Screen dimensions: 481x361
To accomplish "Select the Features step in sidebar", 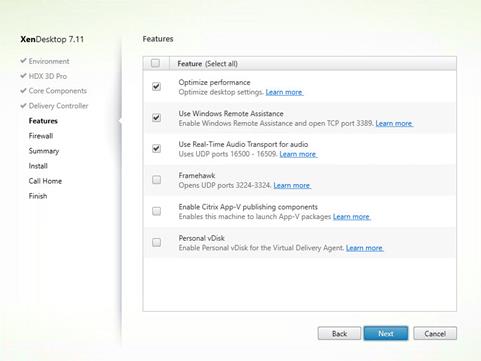I will point(43,121).
